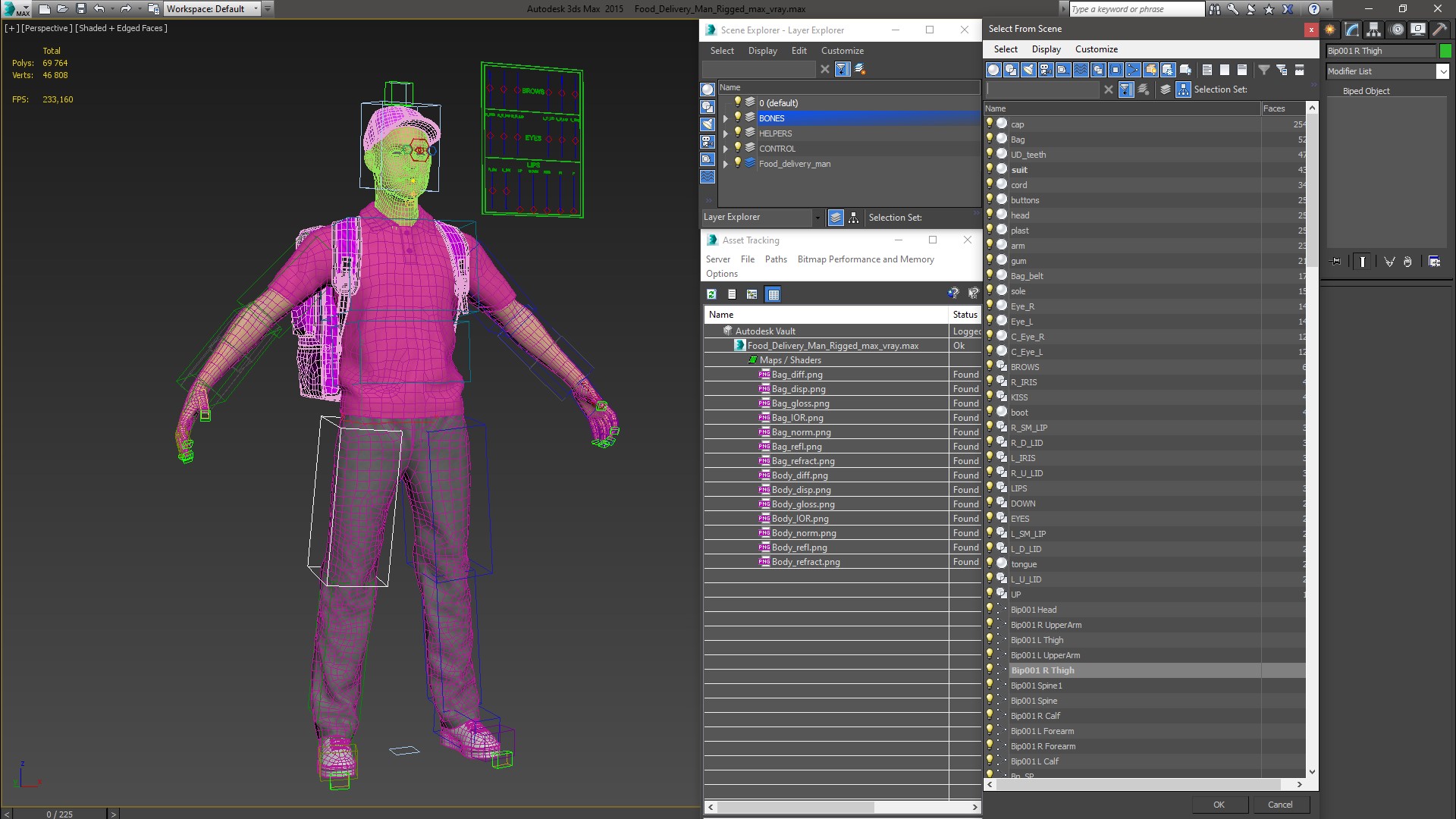The image size is (1456, 819).
Task: Open Customize menu in Scene Explorer
Action: 842,51
